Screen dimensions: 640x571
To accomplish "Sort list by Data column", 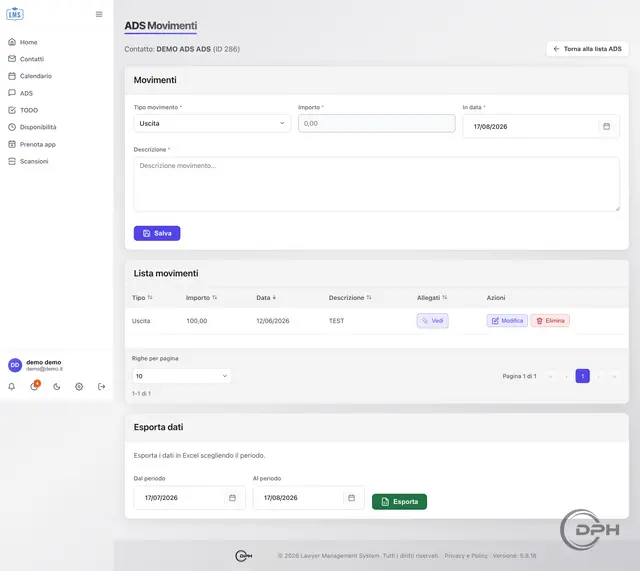I will 266,298.
